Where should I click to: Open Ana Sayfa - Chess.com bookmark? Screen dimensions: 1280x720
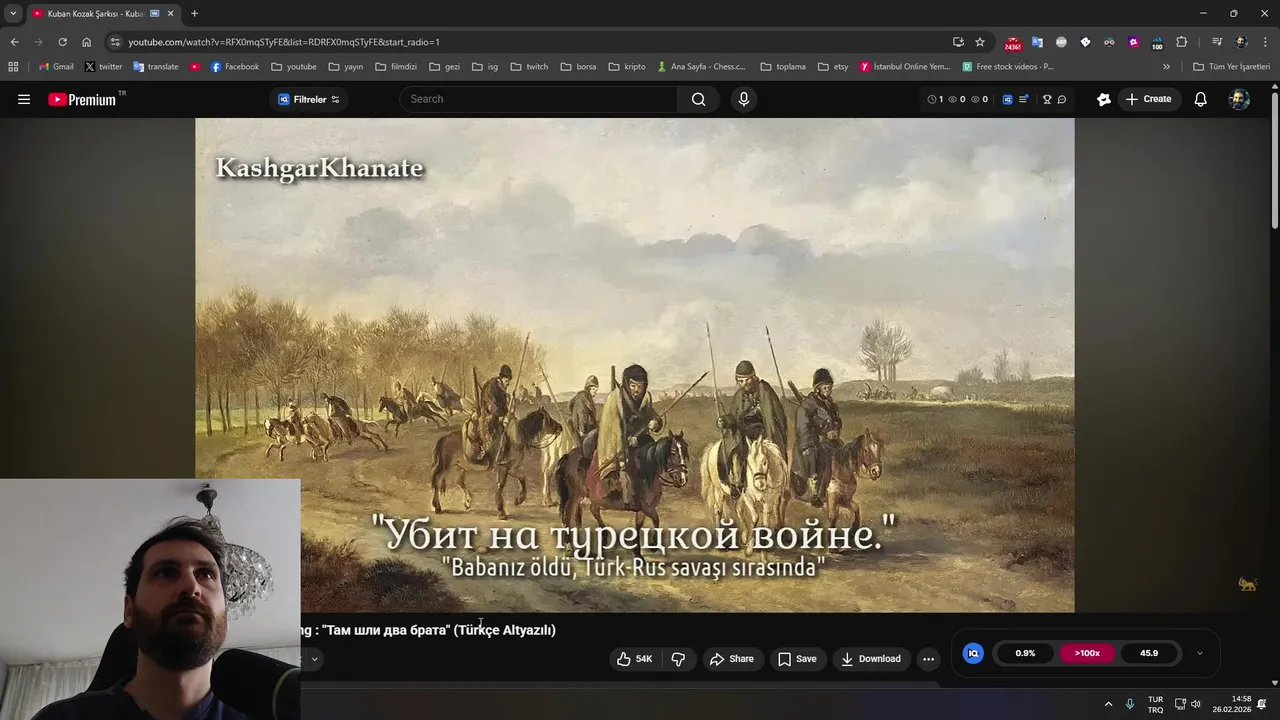tap(702, 67)
